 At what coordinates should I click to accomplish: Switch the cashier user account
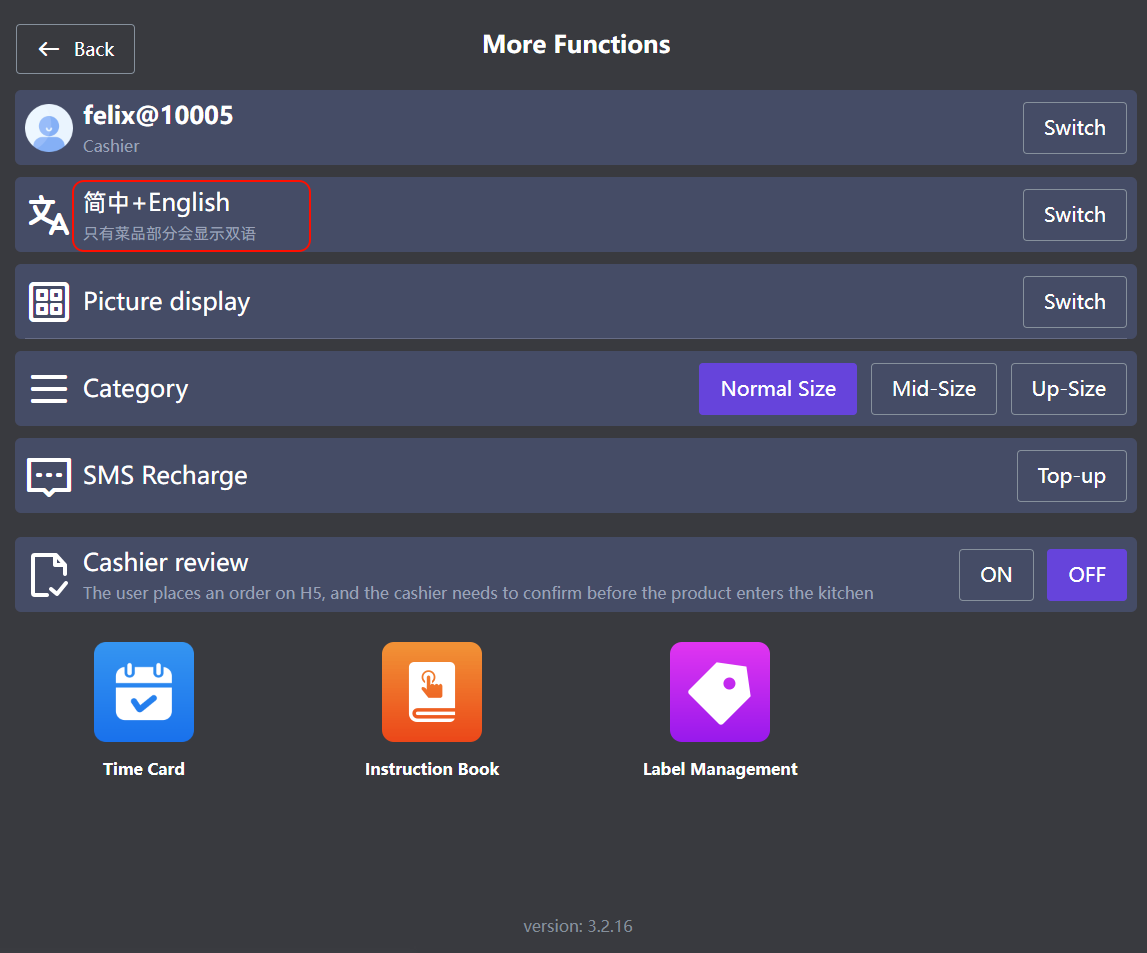[x=1074, y=128]
